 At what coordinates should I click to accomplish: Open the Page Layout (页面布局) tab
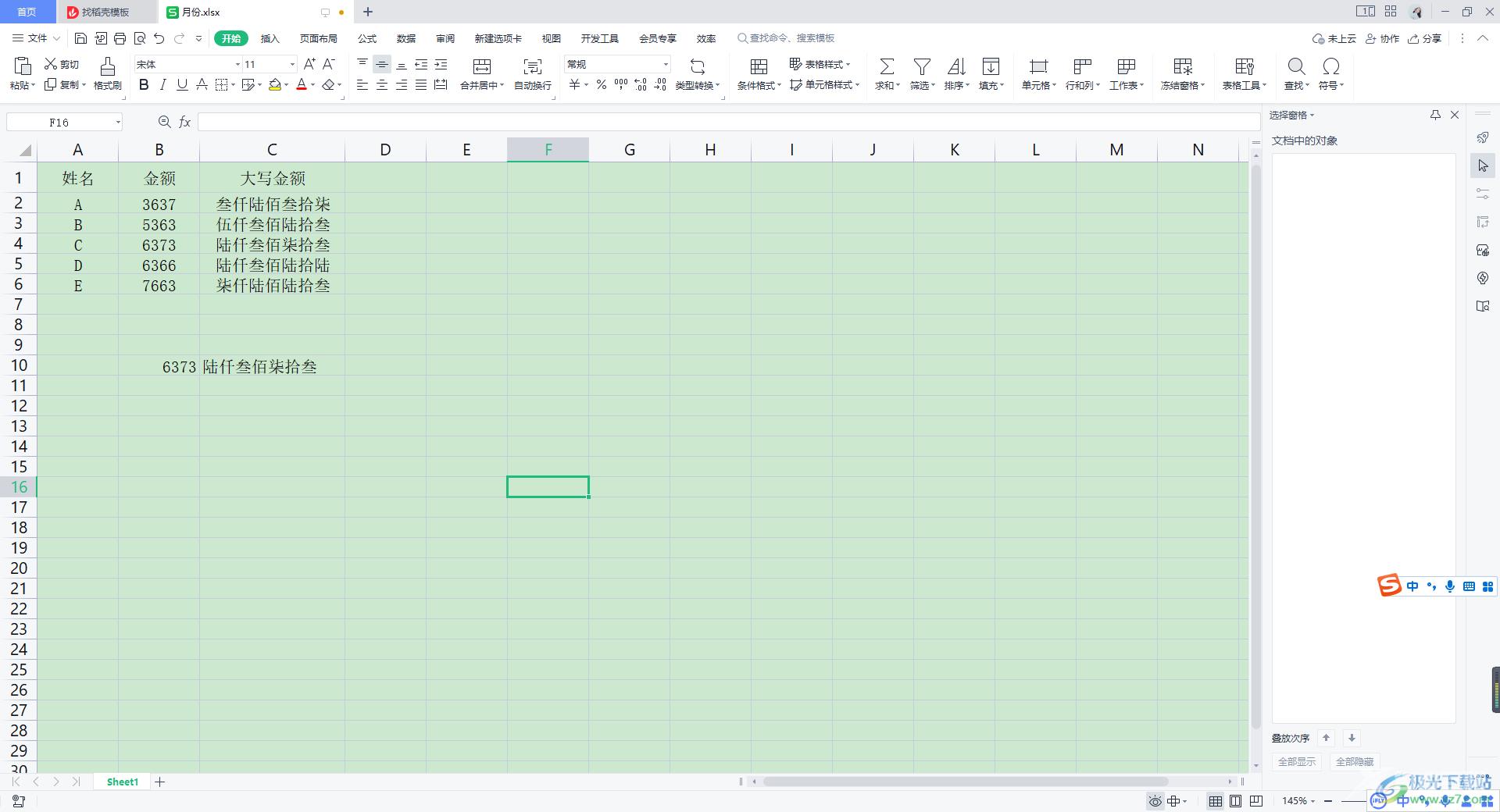coord(319,38)
